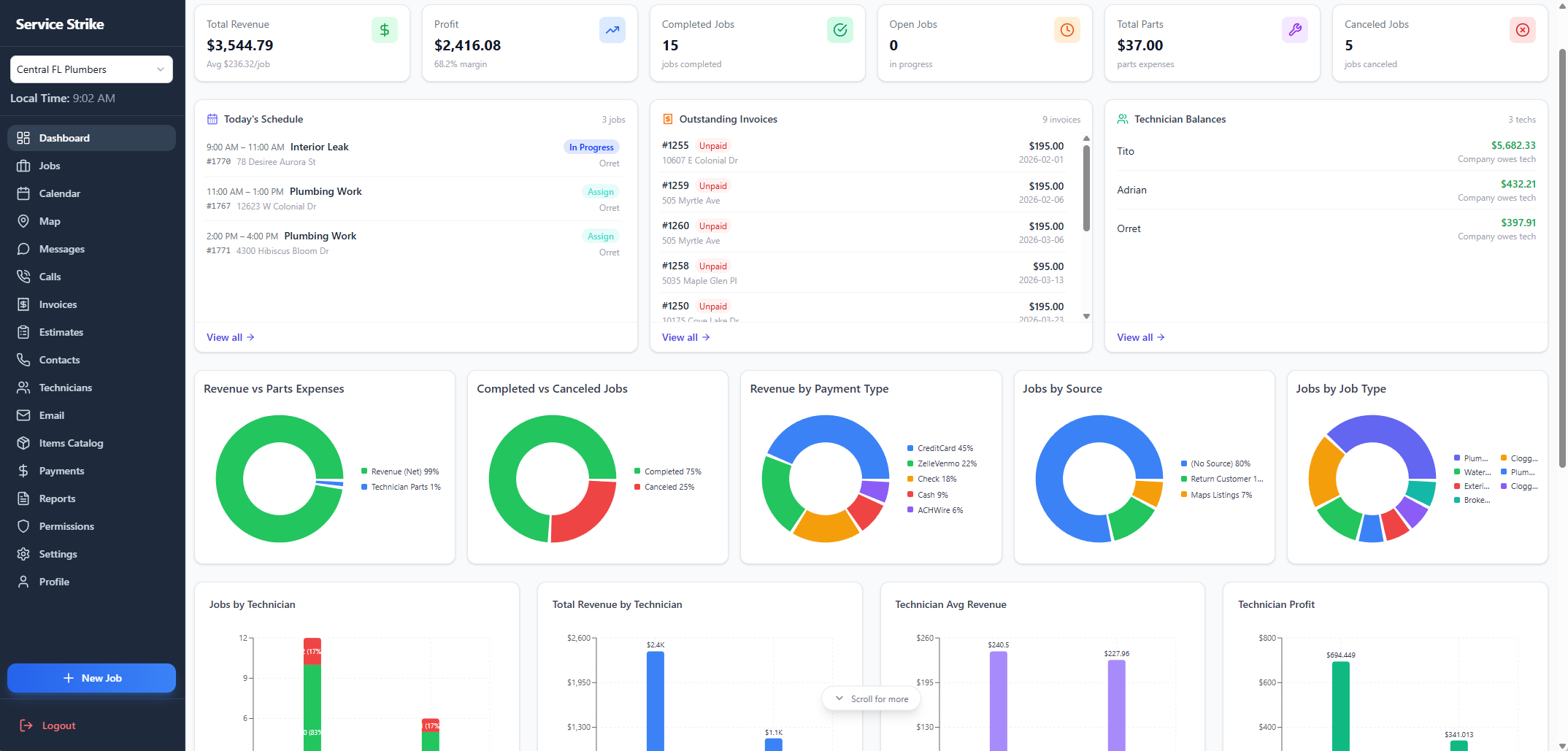
Task: View all Outstanding Invoices
Action: coord(685,337)
